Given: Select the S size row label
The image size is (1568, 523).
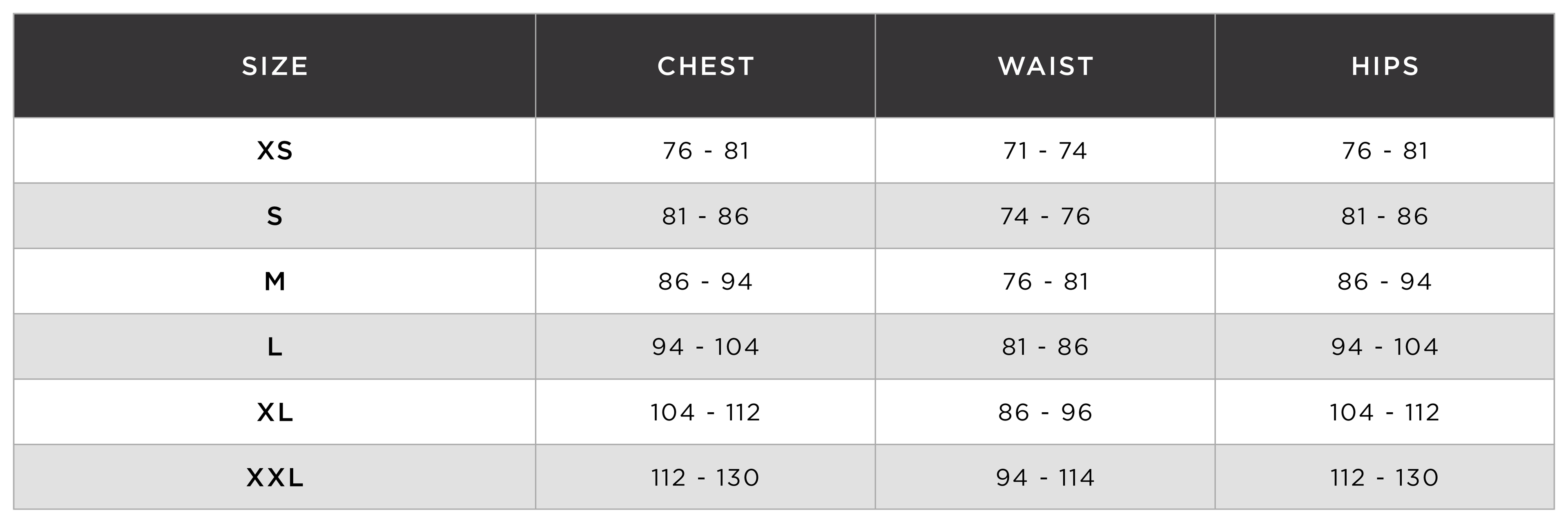Looking at the screenshot, I should point(275,216).
